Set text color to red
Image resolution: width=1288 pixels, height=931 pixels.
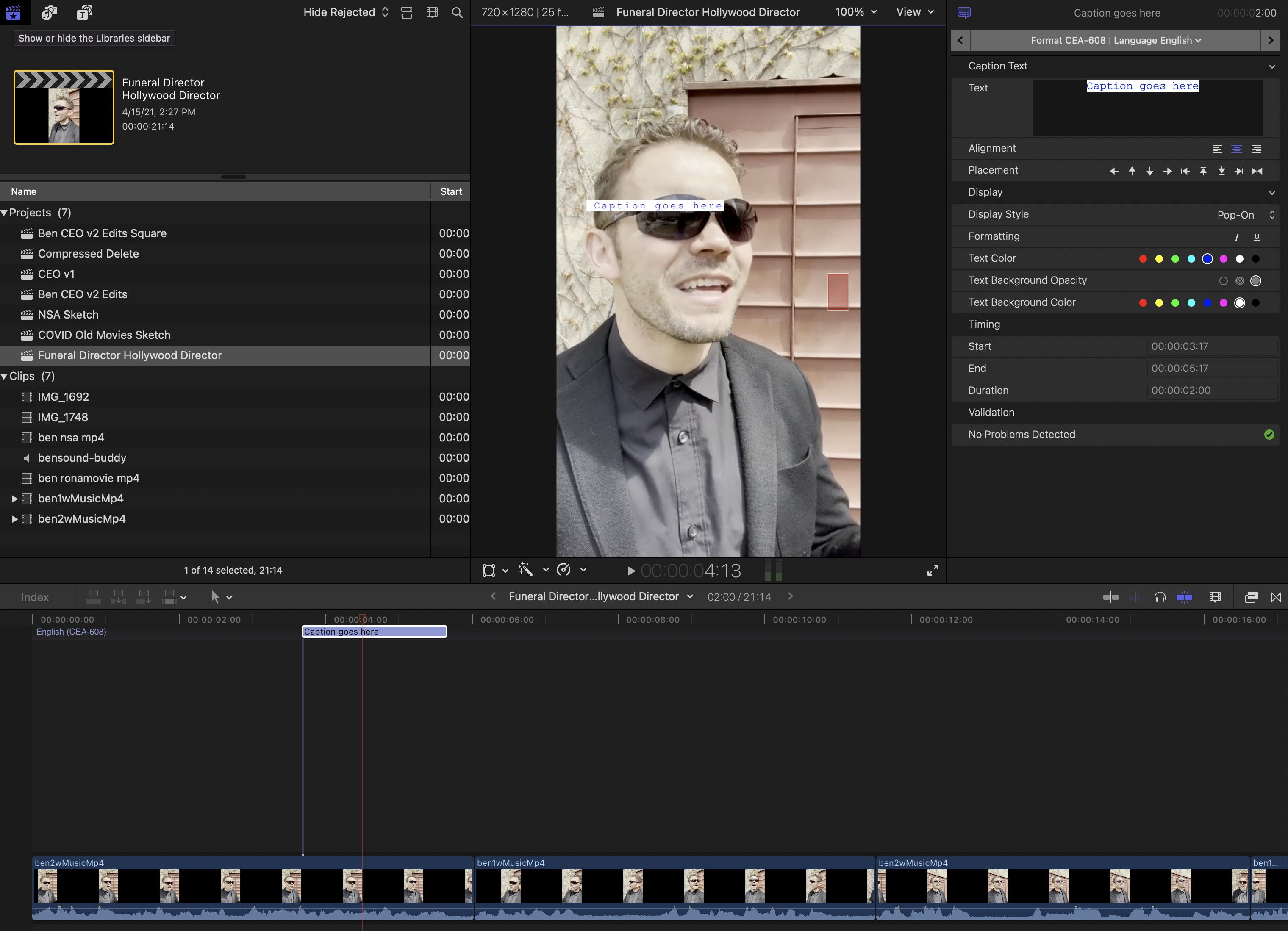coord(1143,259)
